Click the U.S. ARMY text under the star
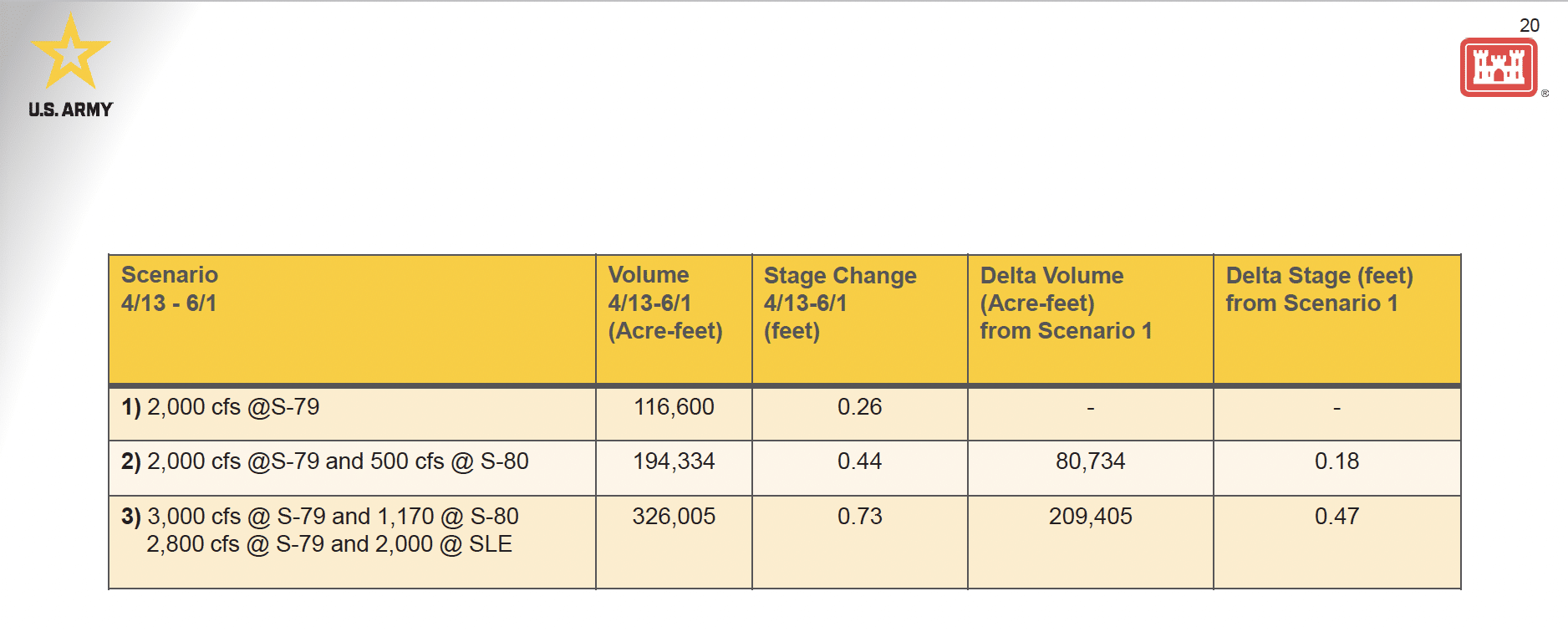The width and height of the screenshot is (1568, 632). click(70, 110)
